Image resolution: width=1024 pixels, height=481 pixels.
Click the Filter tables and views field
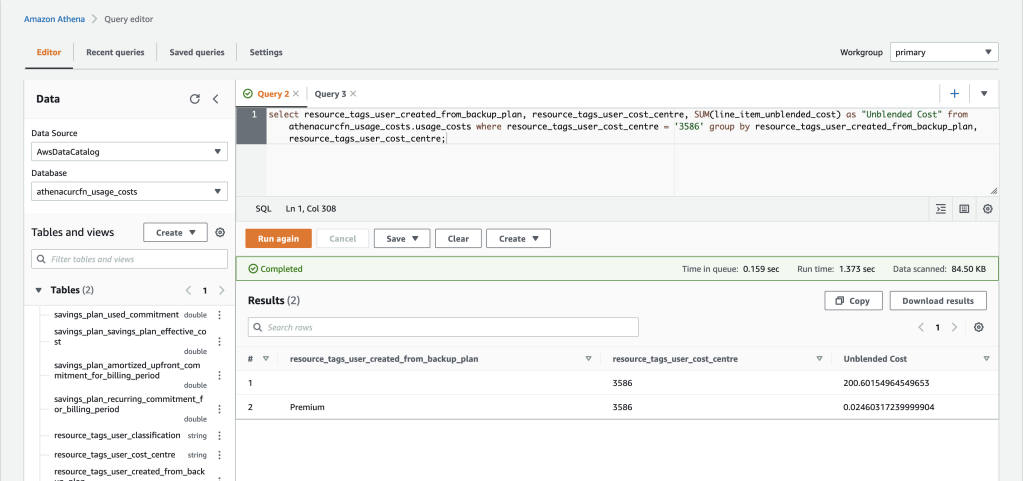[x=129, y=259]
